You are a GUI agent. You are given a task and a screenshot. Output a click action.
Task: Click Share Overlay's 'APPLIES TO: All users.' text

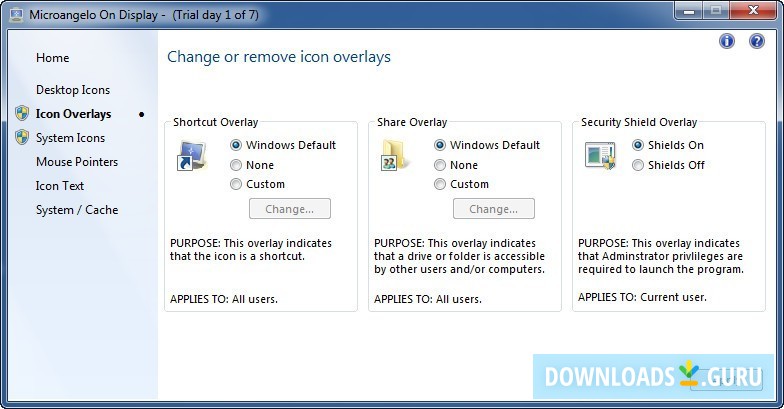(x=428, y=300)
